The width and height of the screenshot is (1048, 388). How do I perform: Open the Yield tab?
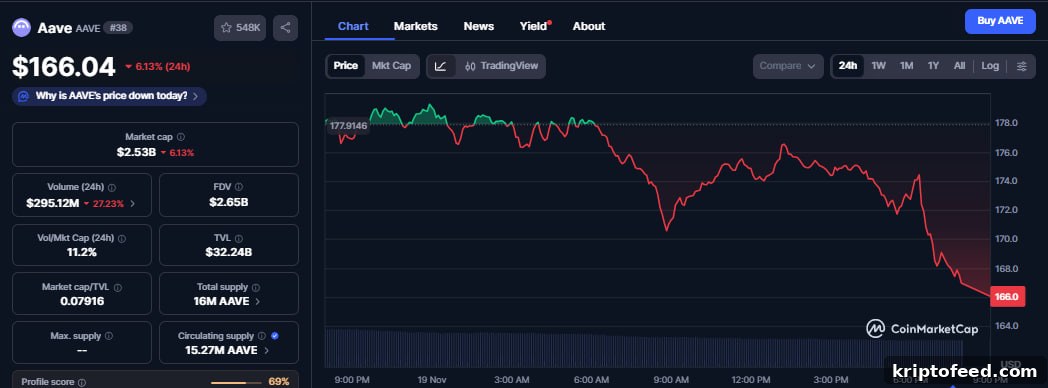pyautogui.click(x=533, y=26)
